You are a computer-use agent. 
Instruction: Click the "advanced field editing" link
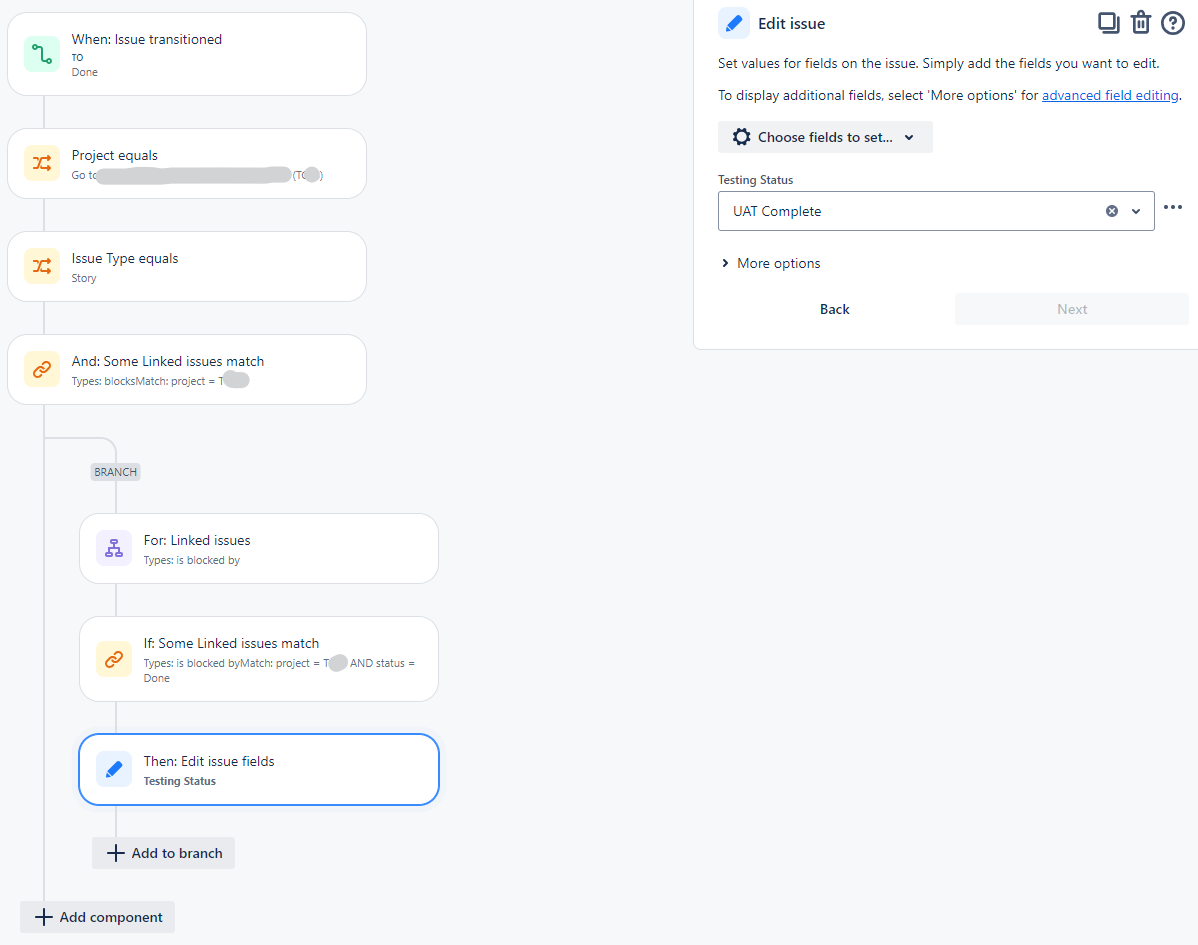point(1110,95)
